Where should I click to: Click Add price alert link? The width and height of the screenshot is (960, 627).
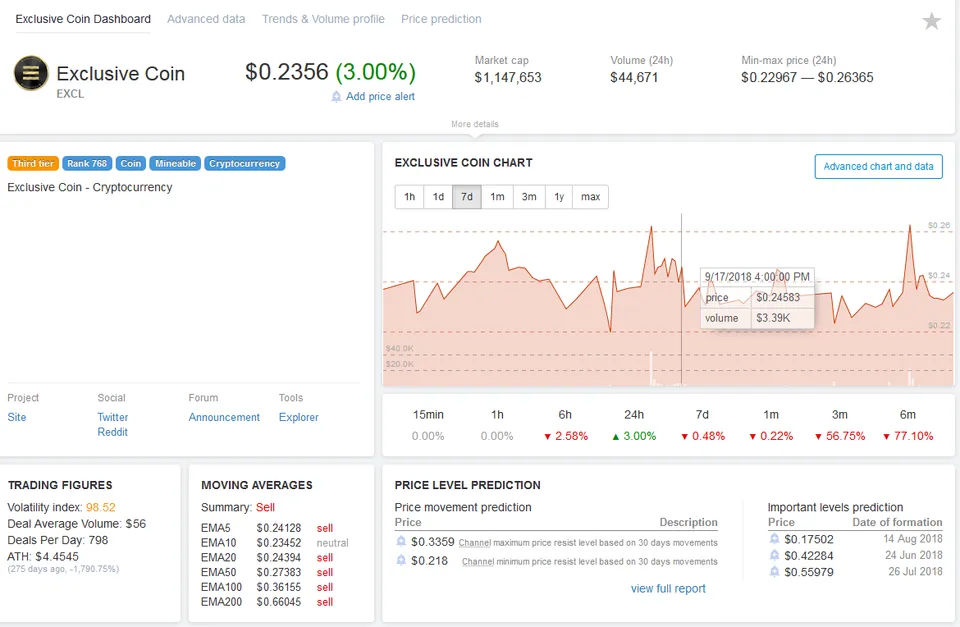(x=380, y=97)
